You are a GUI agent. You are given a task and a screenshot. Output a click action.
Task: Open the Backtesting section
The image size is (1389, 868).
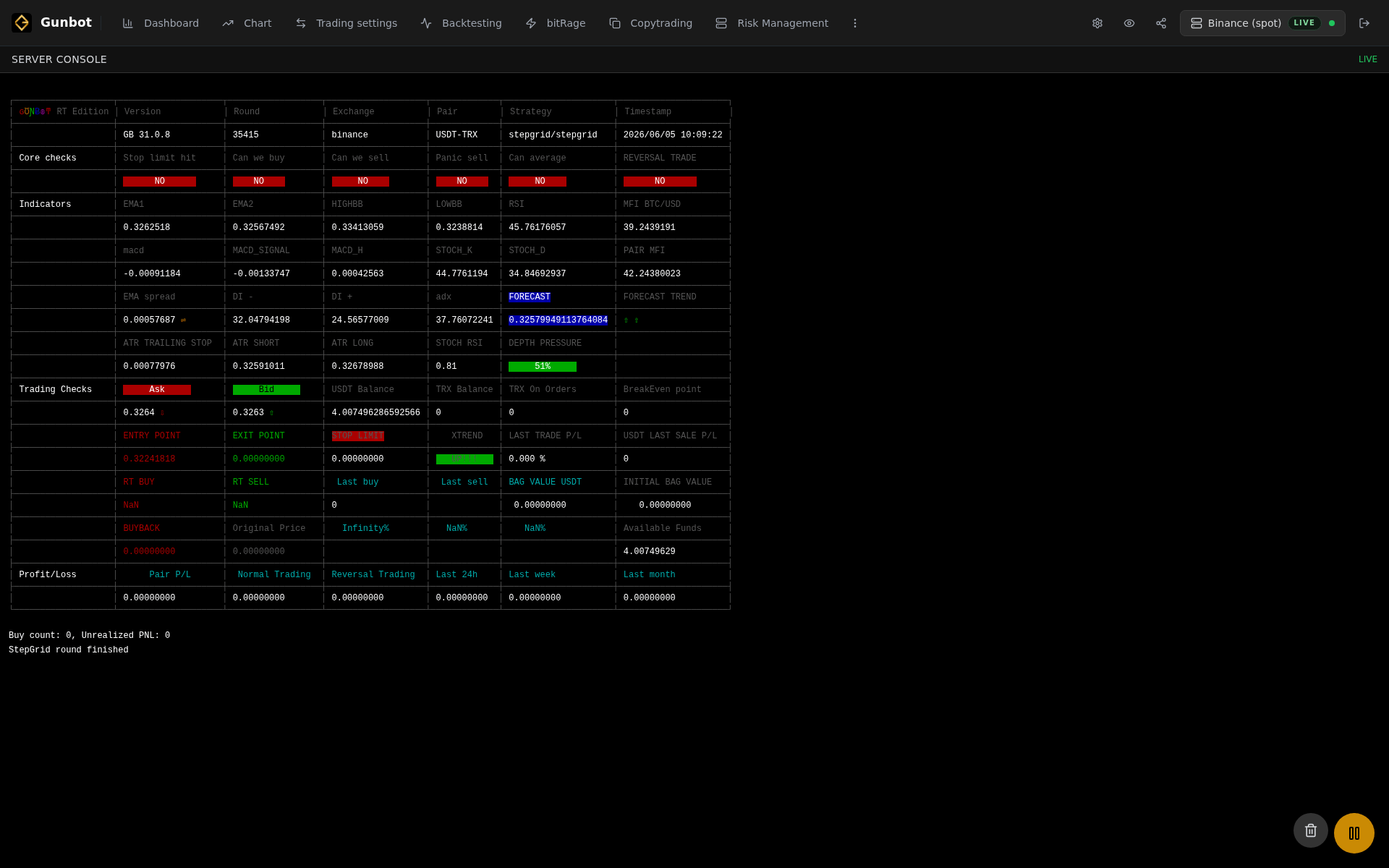point(461,23)
